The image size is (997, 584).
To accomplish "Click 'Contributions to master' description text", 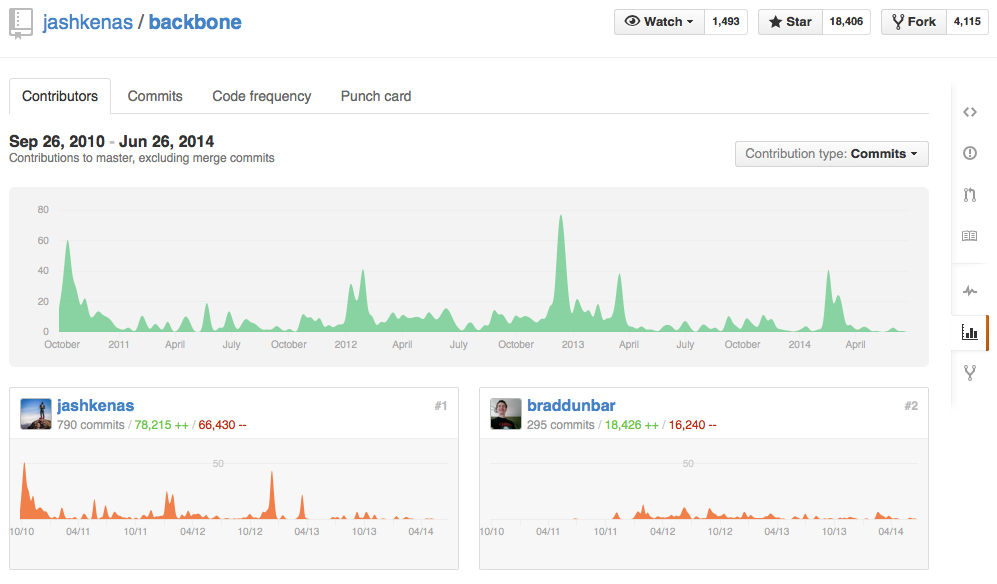I will [x=142, y=158].
